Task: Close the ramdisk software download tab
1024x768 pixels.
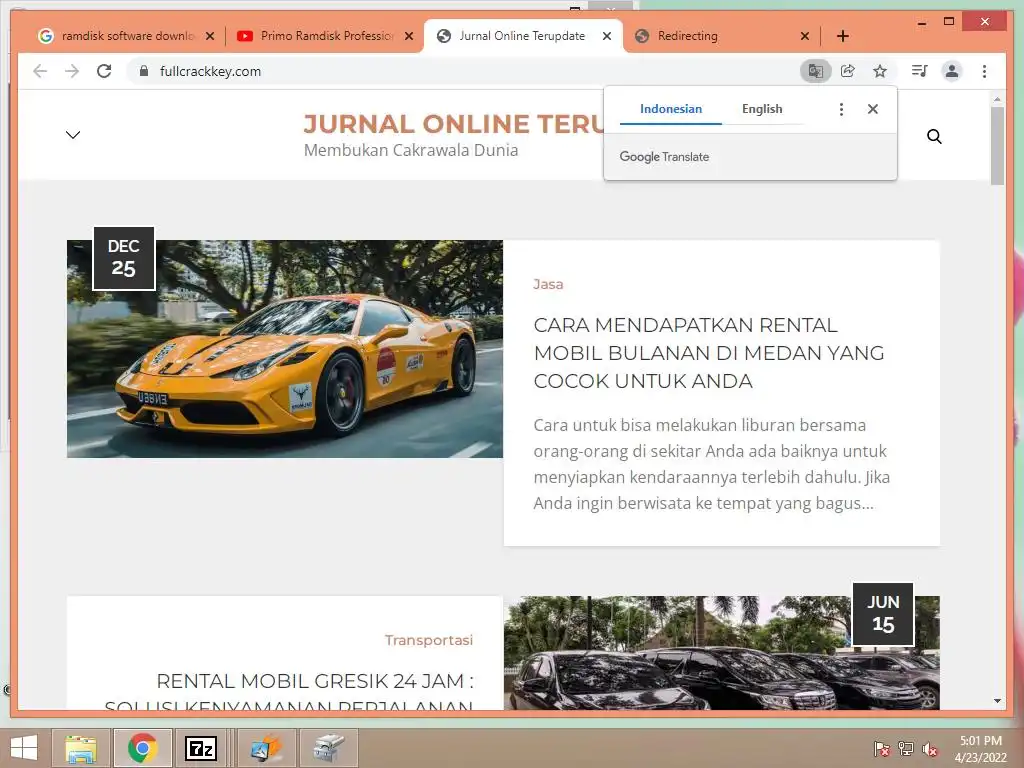Action: 210,36
